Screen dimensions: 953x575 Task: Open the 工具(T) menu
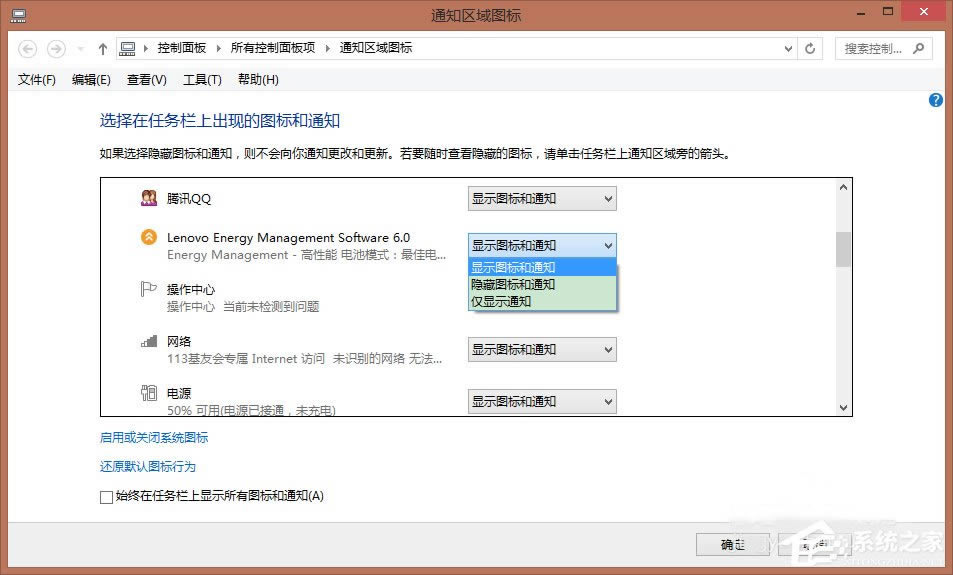pyautogui.click(x=202, y=80)
